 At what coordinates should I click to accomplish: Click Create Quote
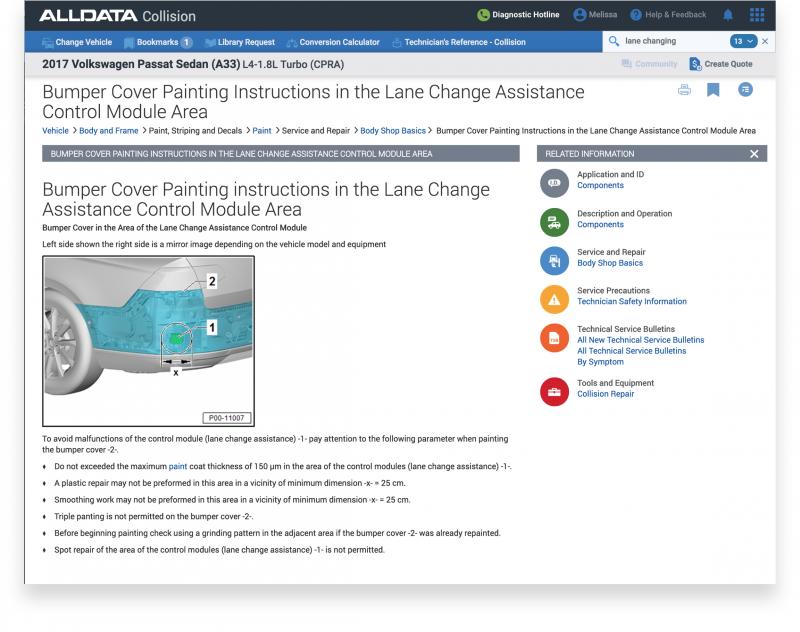click(x=720, y=64)
